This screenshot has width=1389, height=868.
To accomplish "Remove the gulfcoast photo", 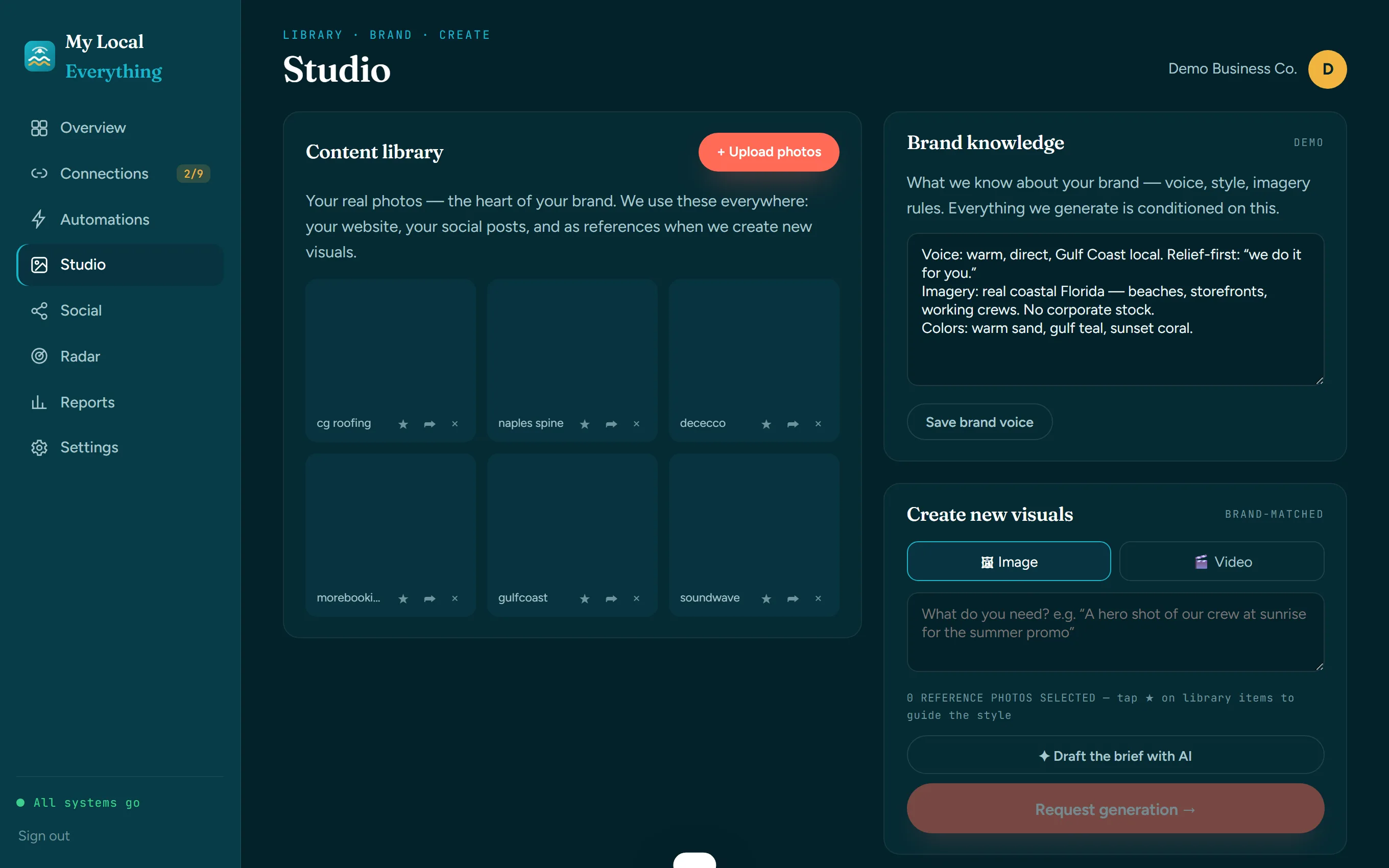I will pyautogui.click(x=636, y=598).
